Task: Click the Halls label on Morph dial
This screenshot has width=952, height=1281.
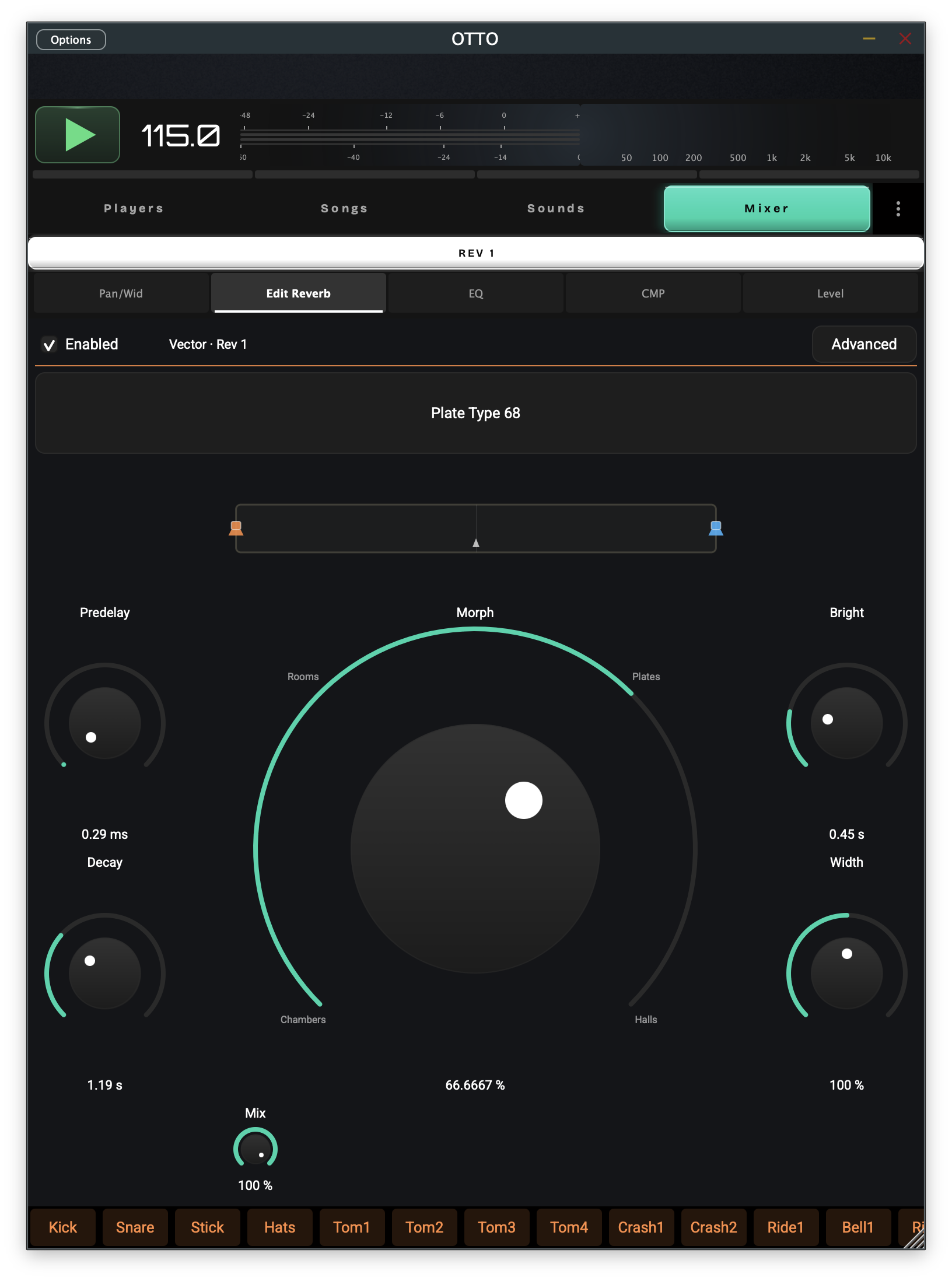Action: point(646,1020)
